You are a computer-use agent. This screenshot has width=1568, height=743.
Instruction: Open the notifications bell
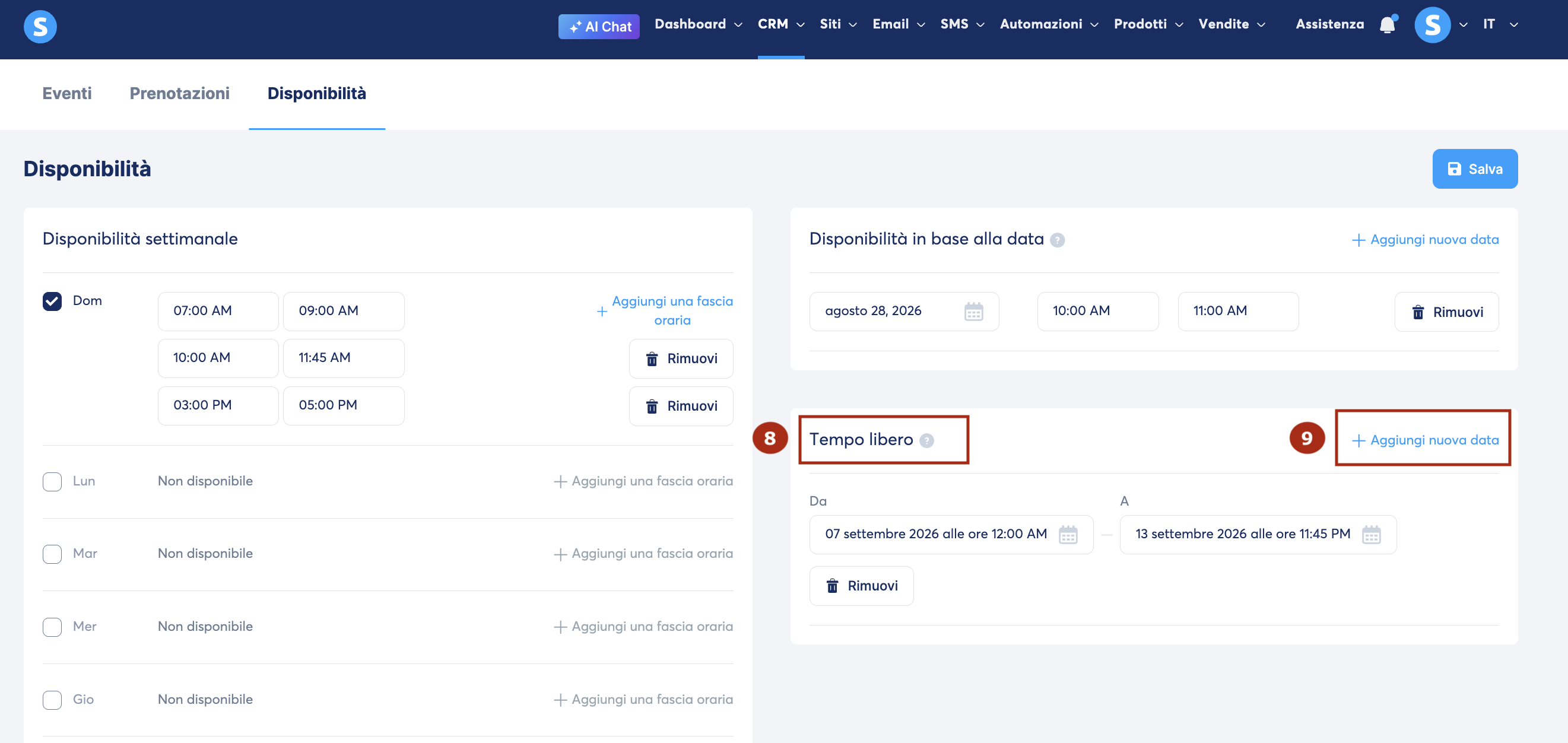point(1387,24)
